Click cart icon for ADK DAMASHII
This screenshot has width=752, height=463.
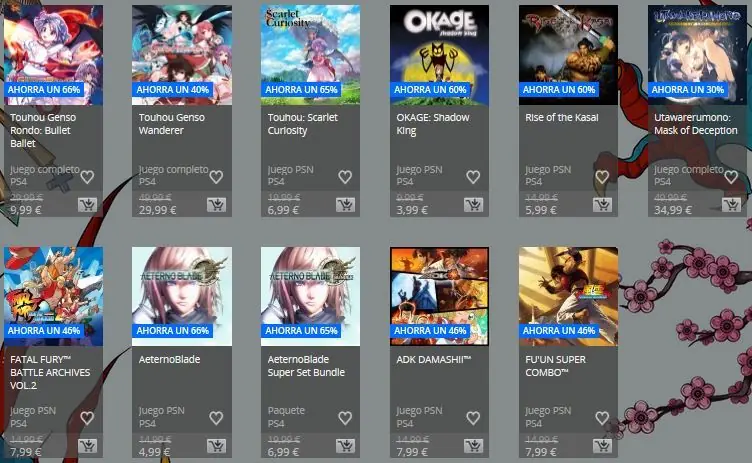(473, 446)
